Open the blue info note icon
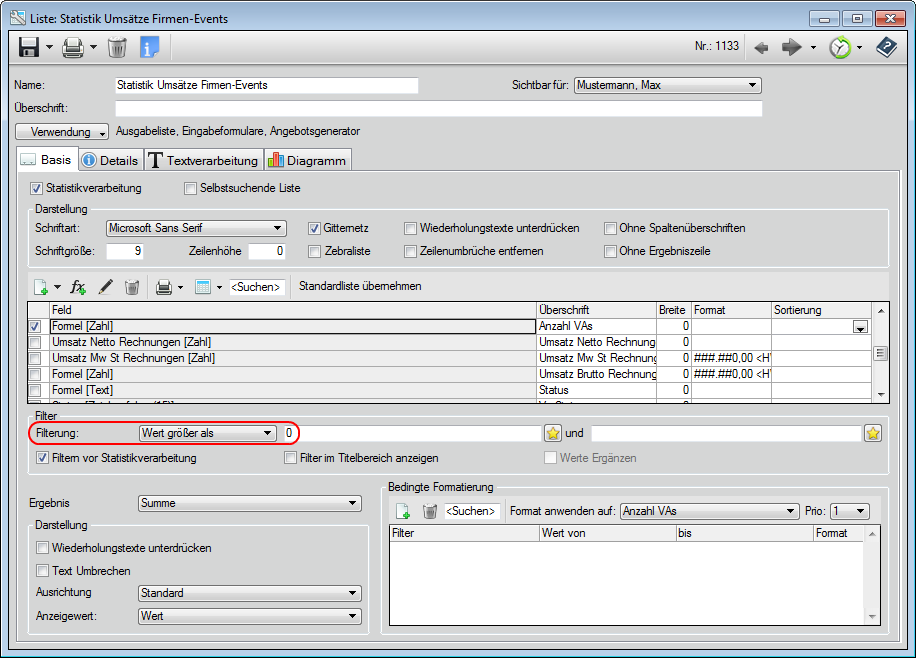916x658 pixels. tap(150, 47)
